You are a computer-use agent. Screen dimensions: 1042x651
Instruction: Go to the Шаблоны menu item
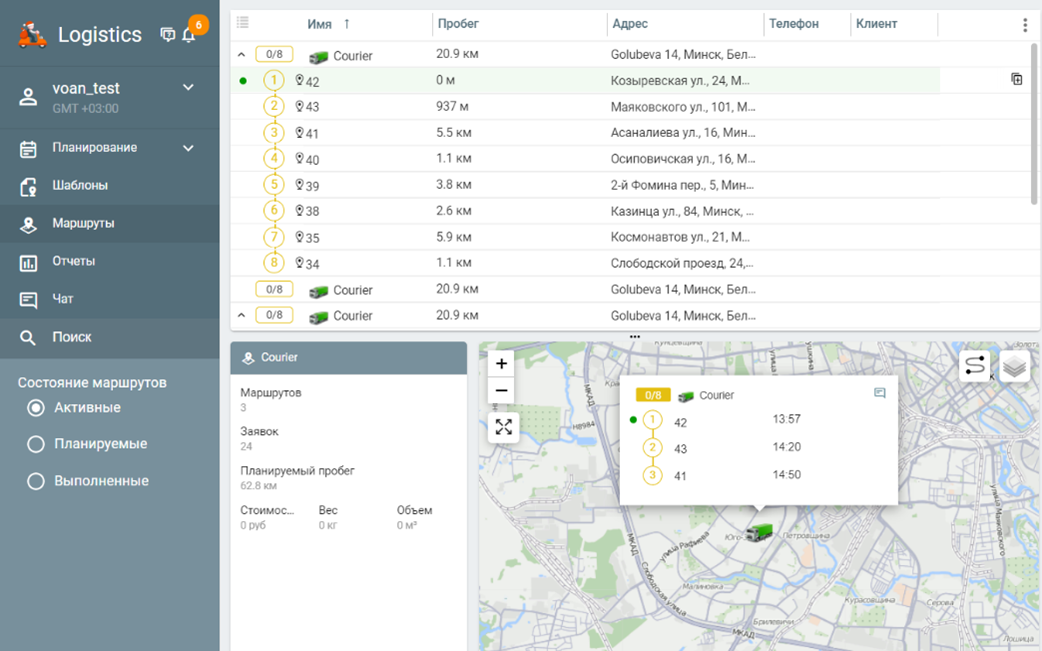80,185
